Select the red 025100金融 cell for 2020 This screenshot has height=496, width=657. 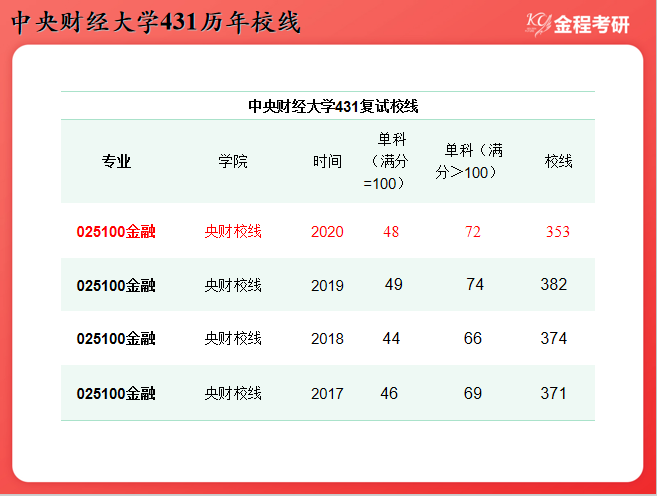[116, 232]
